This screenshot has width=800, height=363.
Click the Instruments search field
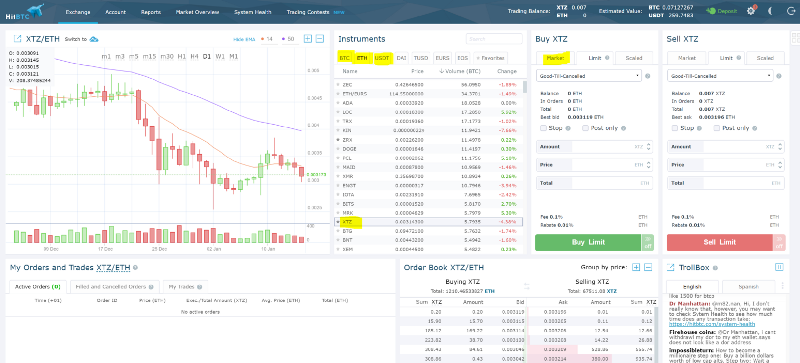pos(494,39)
